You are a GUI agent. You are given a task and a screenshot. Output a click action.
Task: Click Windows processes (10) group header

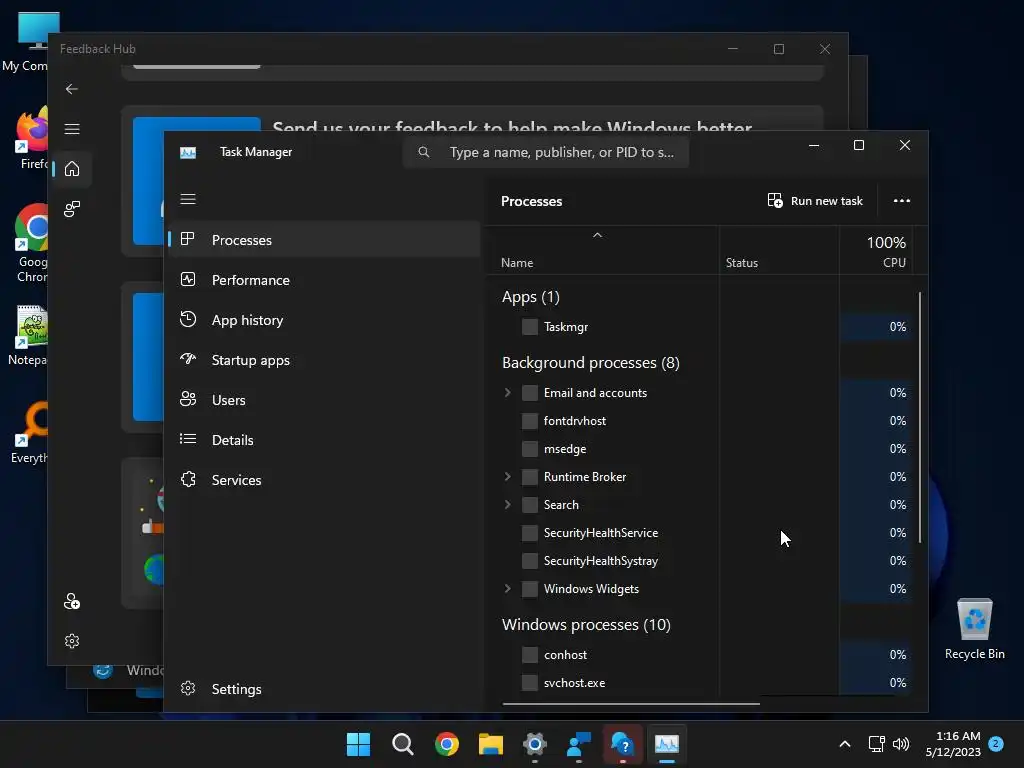[x=586, y=625]
